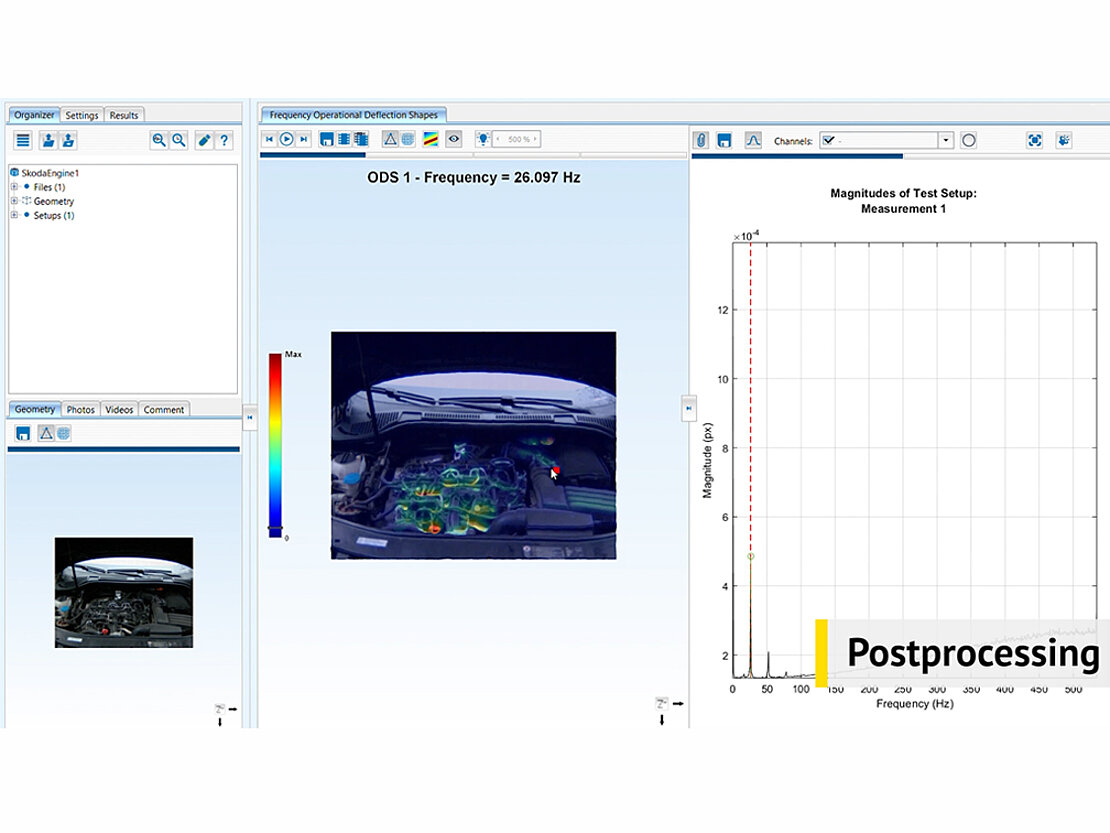Click the ODS 1 - Frequency = 26.097 Hz title
The width and height of the screenshot is (1110, 833).
tap(474, 177)
